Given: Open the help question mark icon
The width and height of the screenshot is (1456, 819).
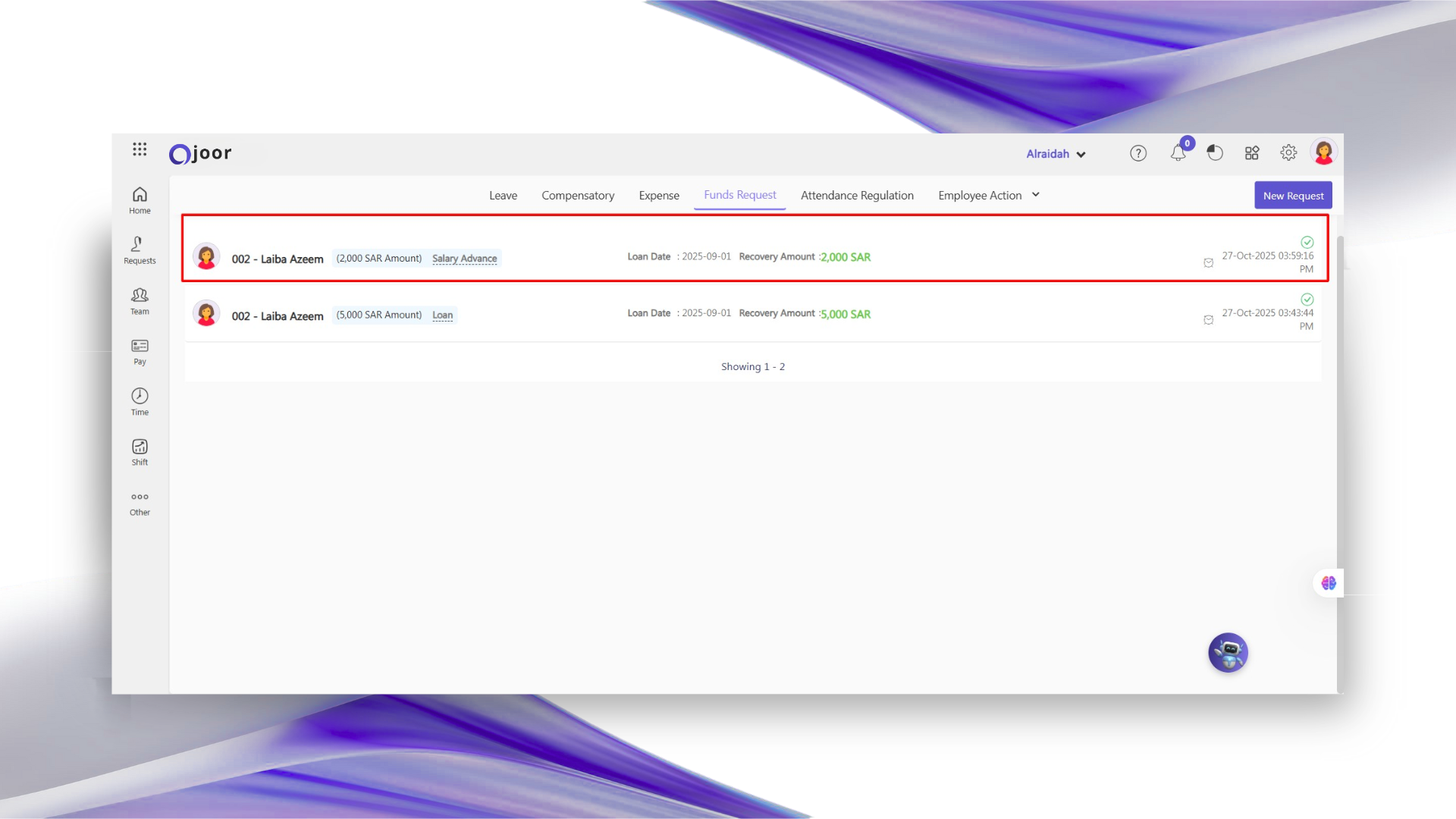Looking at the screenshot, I should [x=1137, y=153].
